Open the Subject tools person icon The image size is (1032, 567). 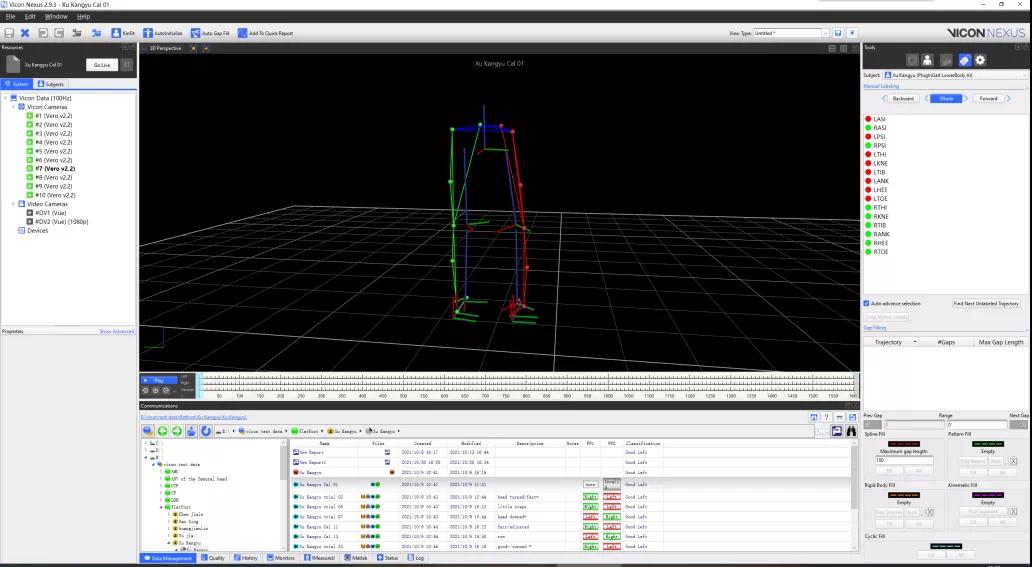(x=927, y=61)
